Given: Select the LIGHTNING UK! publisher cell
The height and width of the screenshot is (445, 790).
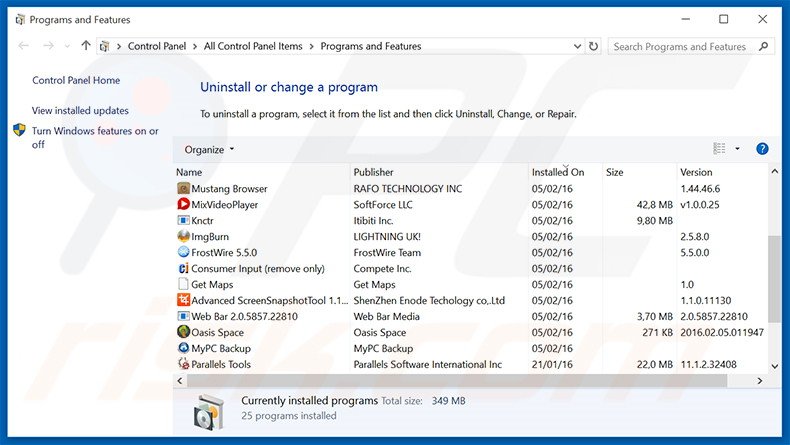Looking at the screenshot, I should coord(387,237).
